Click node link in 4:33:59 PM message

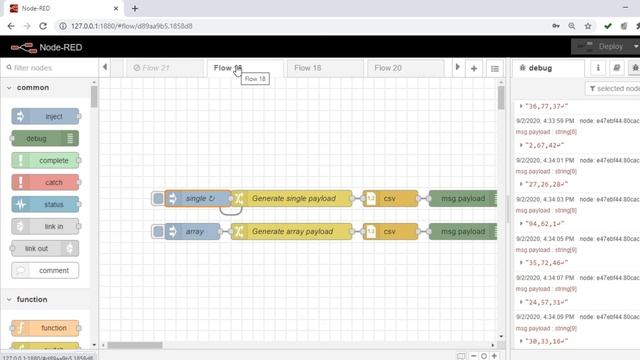[x=610, y=121]
